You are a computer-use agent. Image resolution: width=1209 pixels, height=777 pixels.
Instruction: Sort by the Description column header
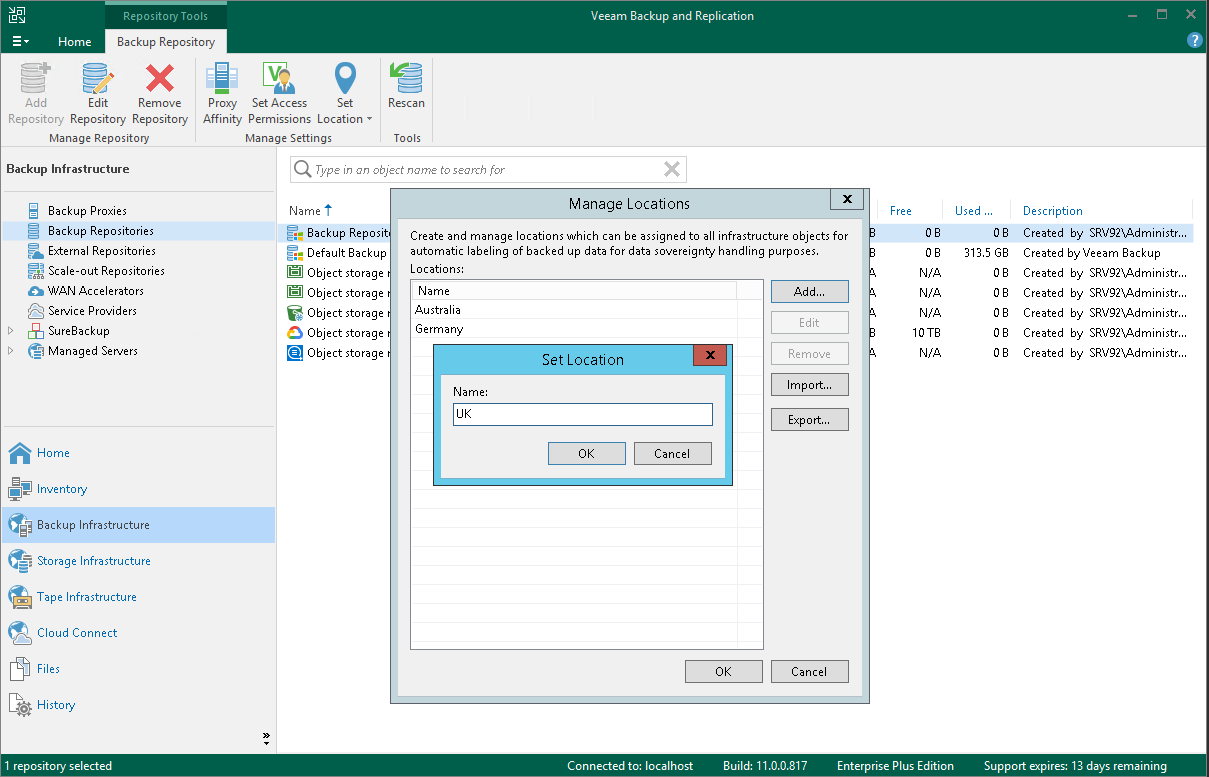(x=1052, y=211)
